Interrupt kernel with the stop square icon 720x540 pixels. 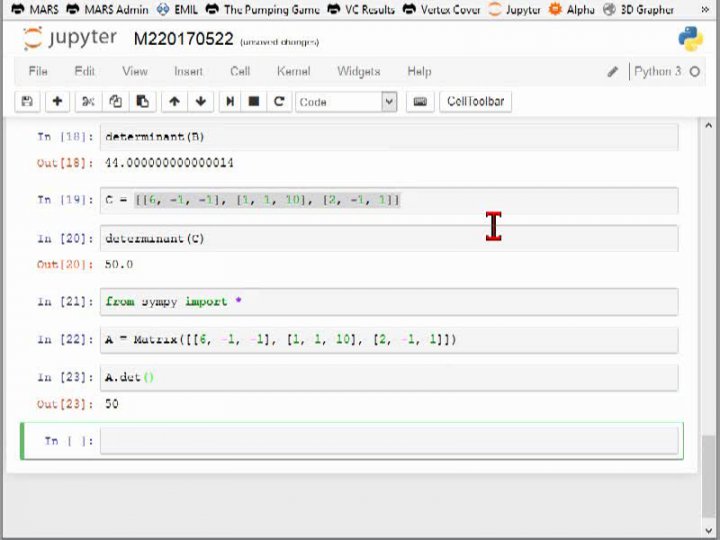tap(254, 101)
